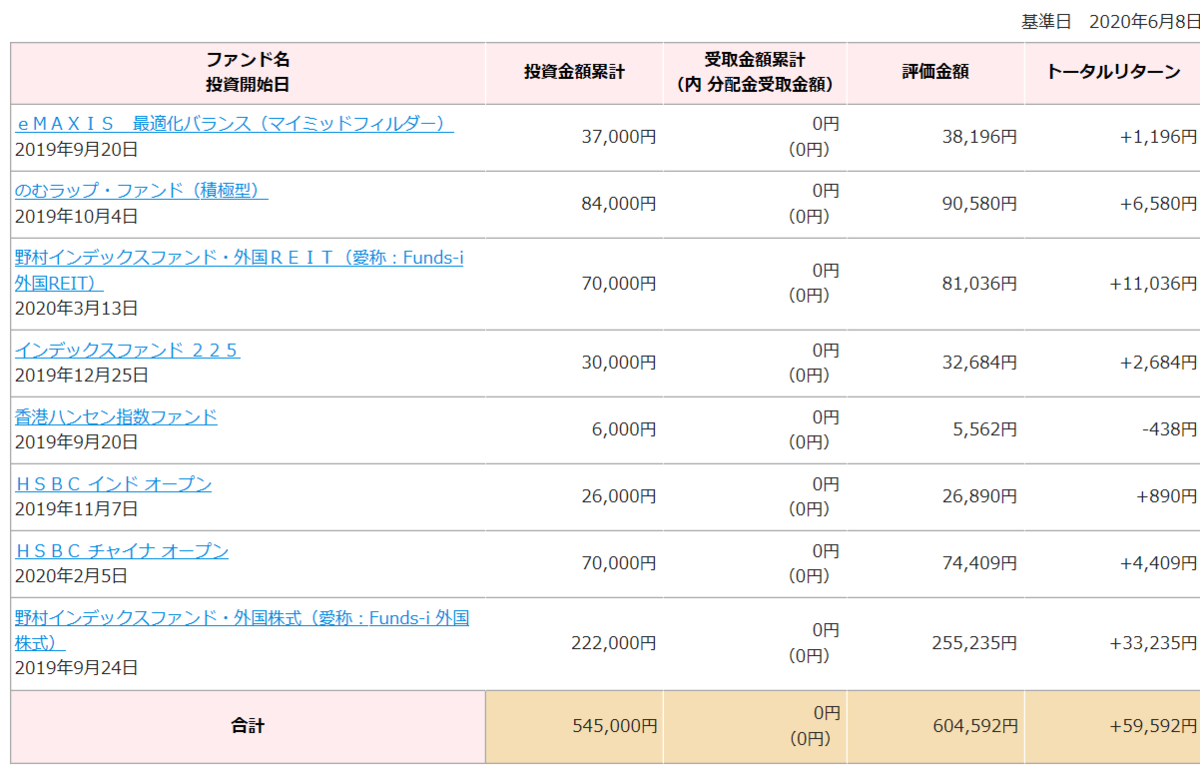The width and height of the screenshot is (1200, 780).
Task: Select the ＨＳＢＣ チャイナ オープン link
Action: click(122, 550)
